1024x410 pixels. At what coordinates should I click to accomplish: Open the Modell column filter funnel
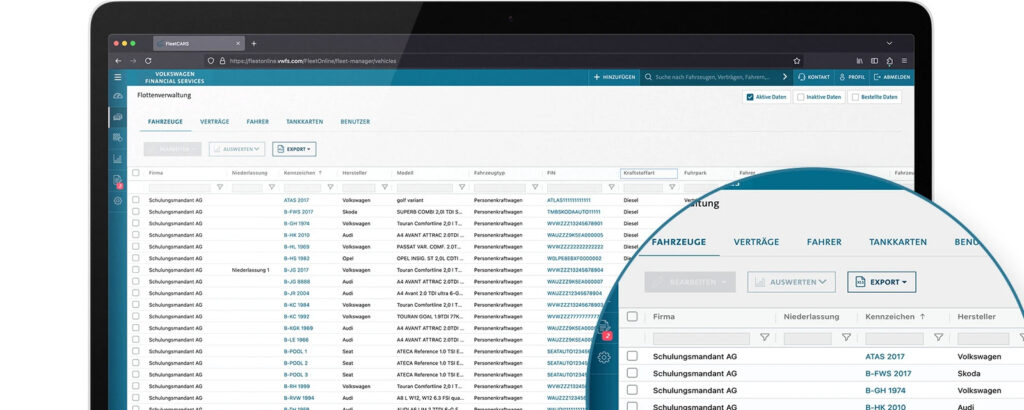point(462,187)
